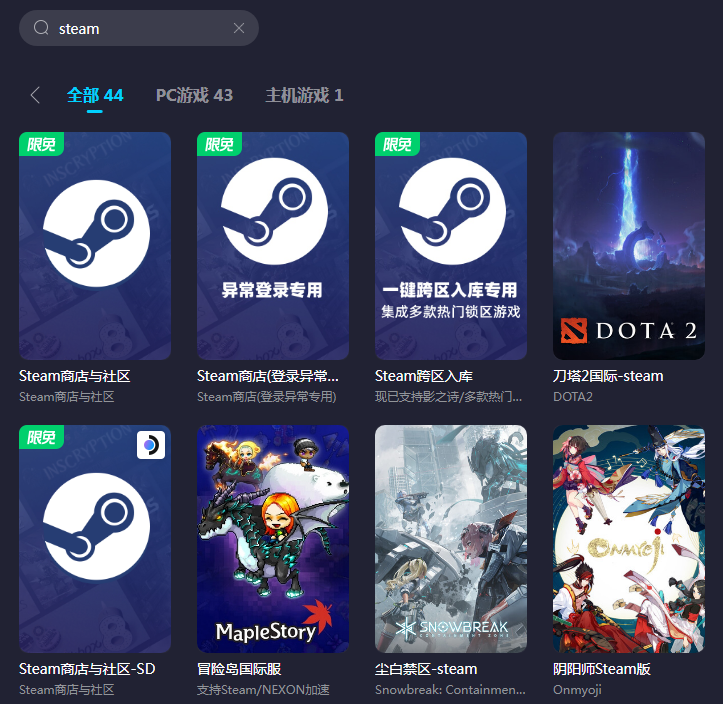The width and height of the screenshot is (723, 704).
Task: Open the Steam商店与社区-SD cover card
Action: point(95,538)
